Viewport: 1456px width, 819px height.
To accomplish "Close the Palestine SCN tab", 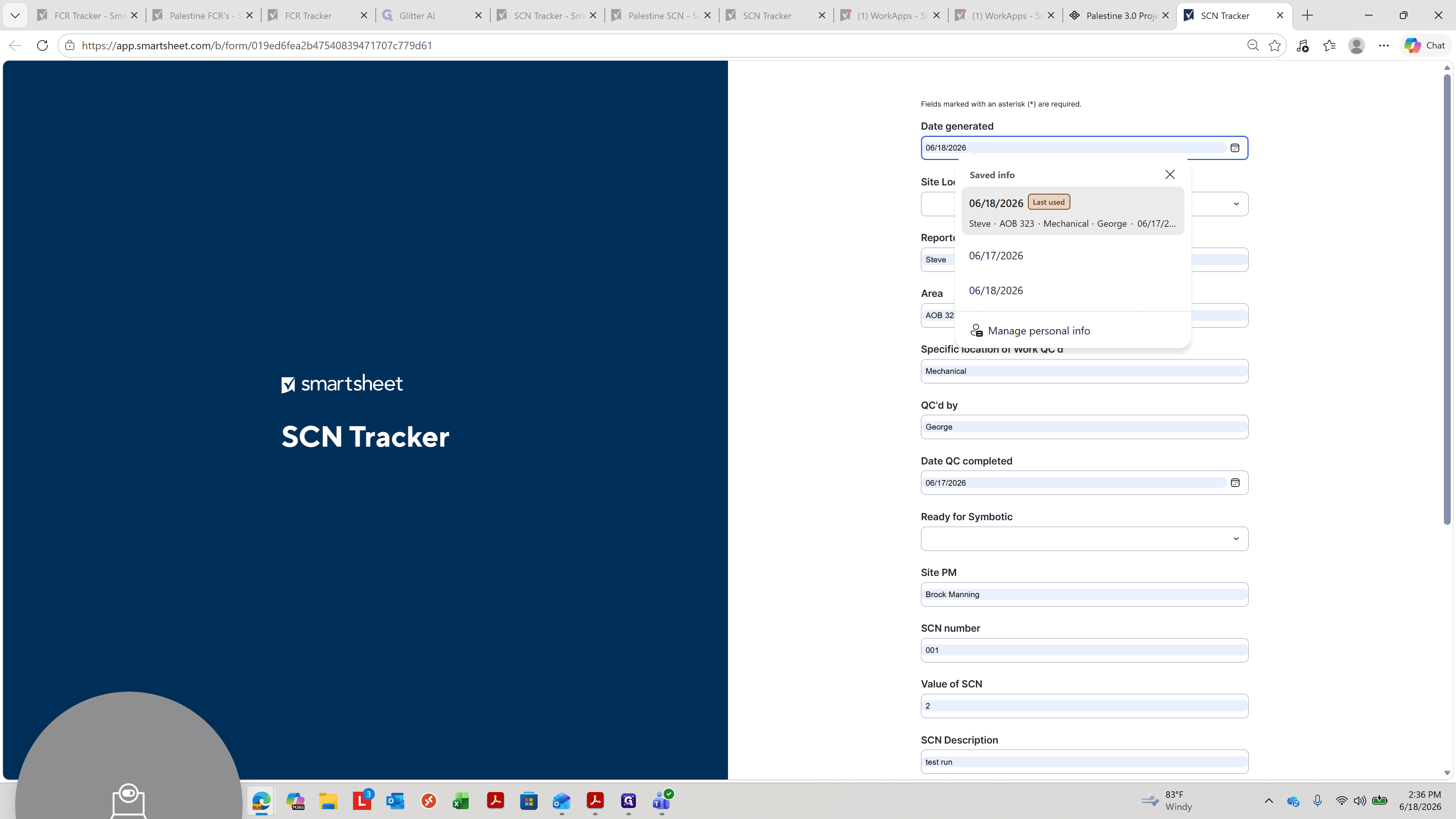I will click(x=708, y=15).
